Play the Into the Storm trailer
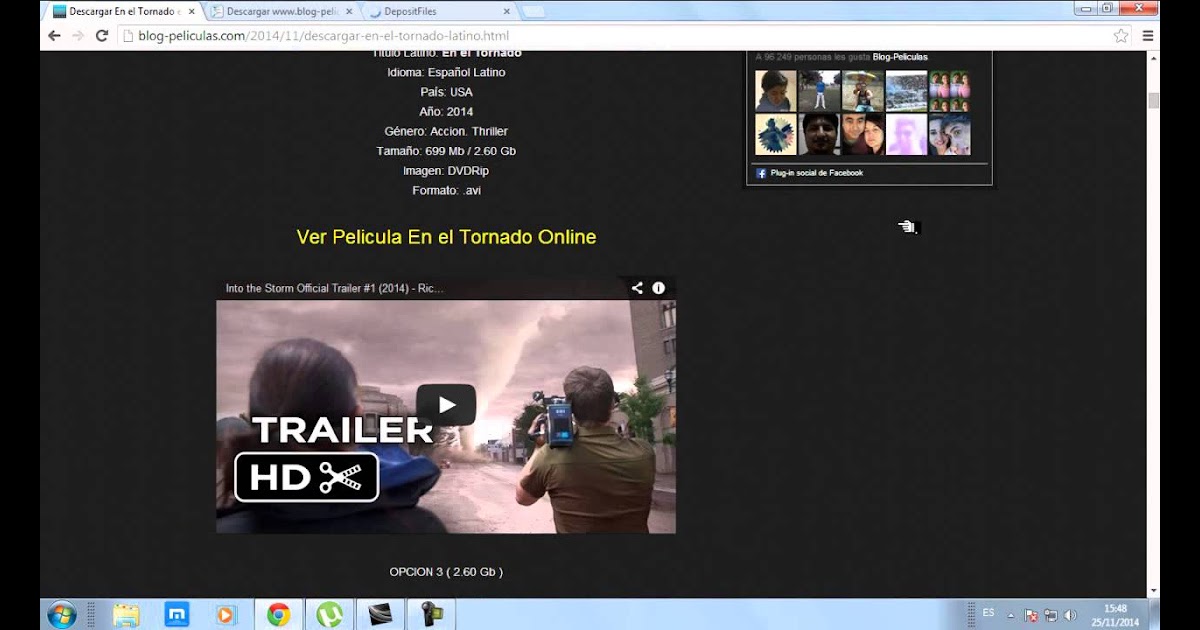The width and height of the screenshot is (1200, 630). 446,405
